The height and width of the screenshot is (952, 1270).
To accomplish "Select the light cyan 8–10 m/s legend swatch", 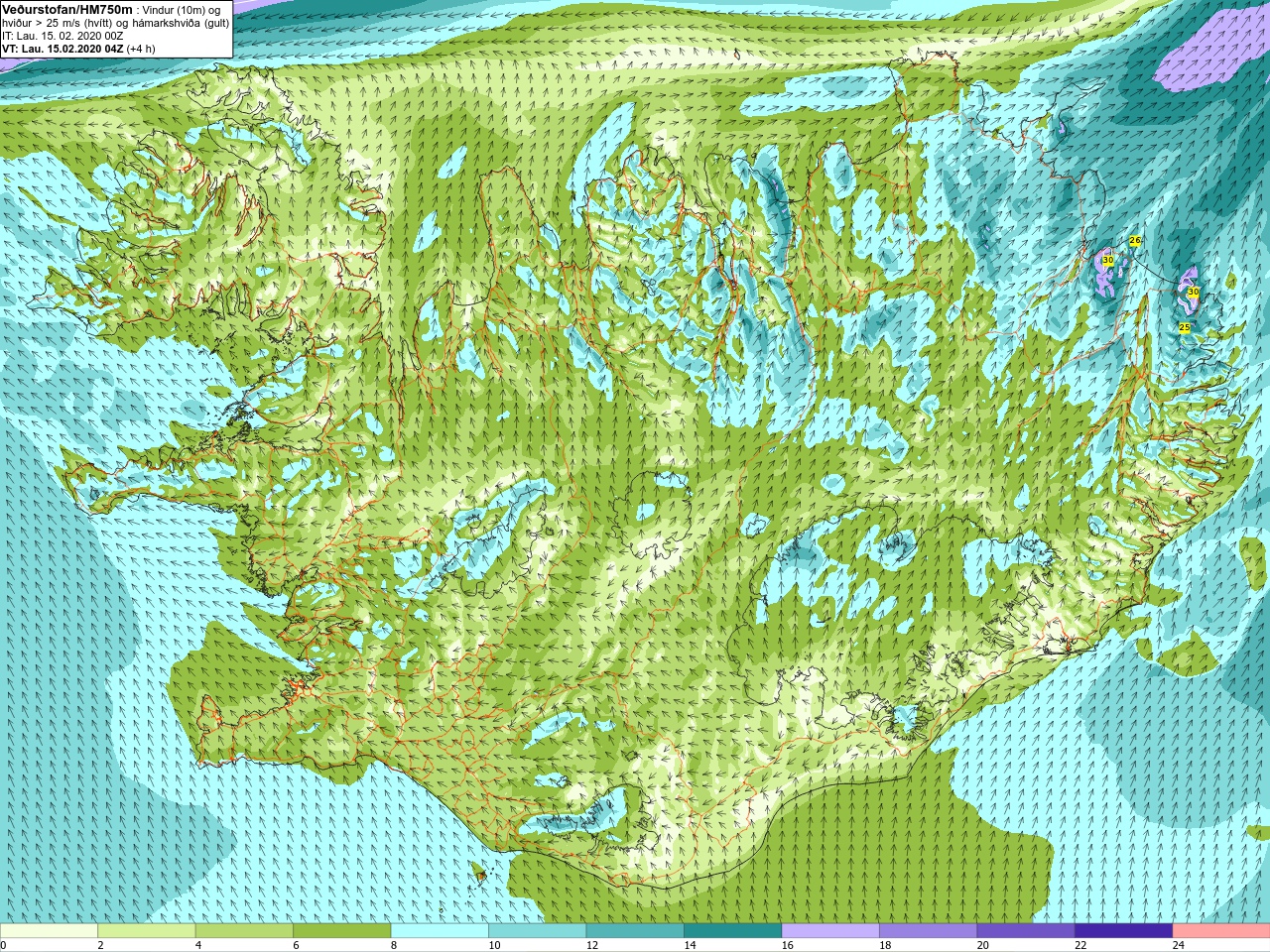I will 440,931.
